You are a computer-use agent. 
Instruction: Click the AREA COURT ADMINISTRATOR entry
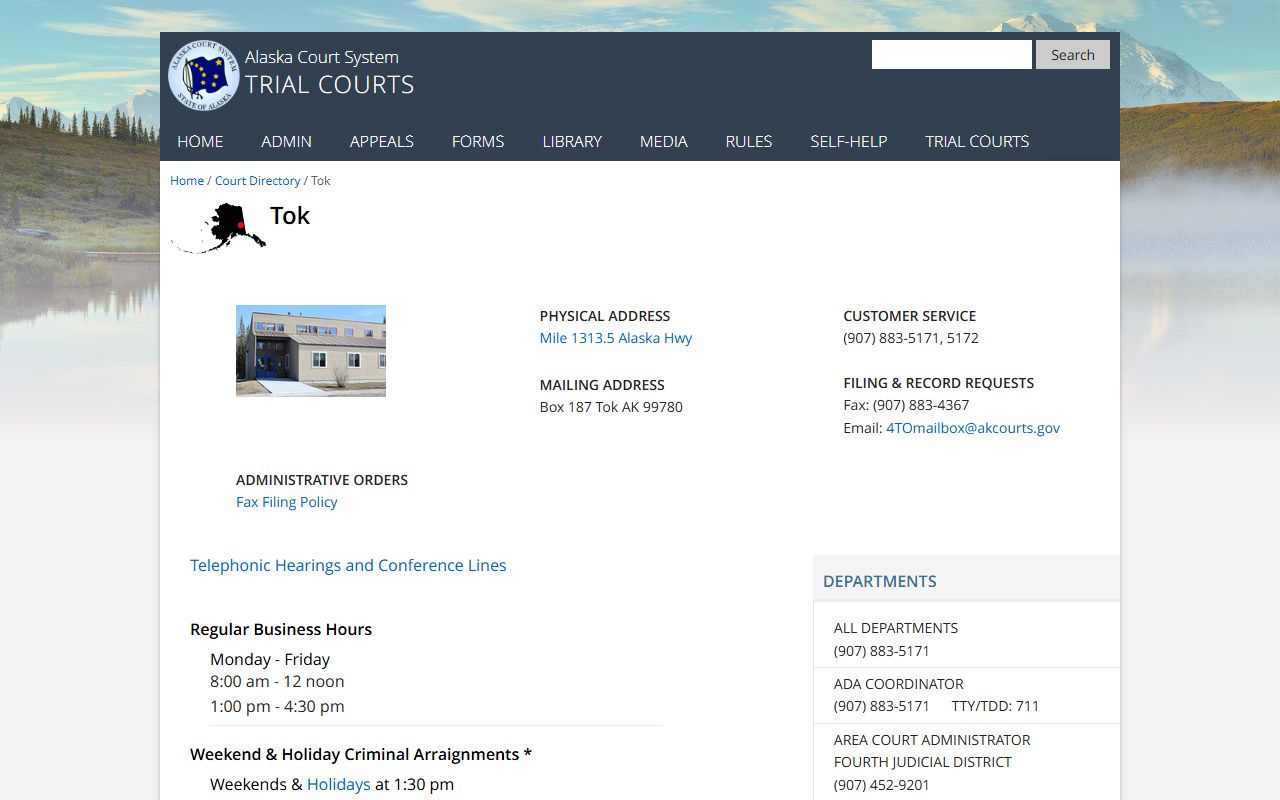[932, 740]
